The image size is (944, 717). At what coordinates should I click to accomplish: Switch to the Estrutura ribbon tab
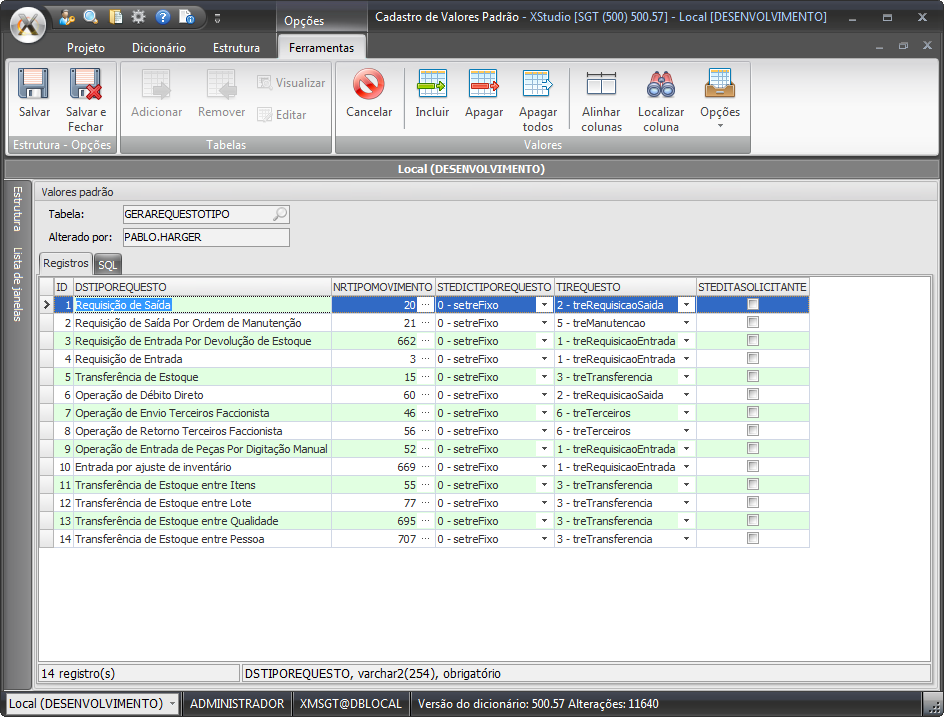[236, 48]
